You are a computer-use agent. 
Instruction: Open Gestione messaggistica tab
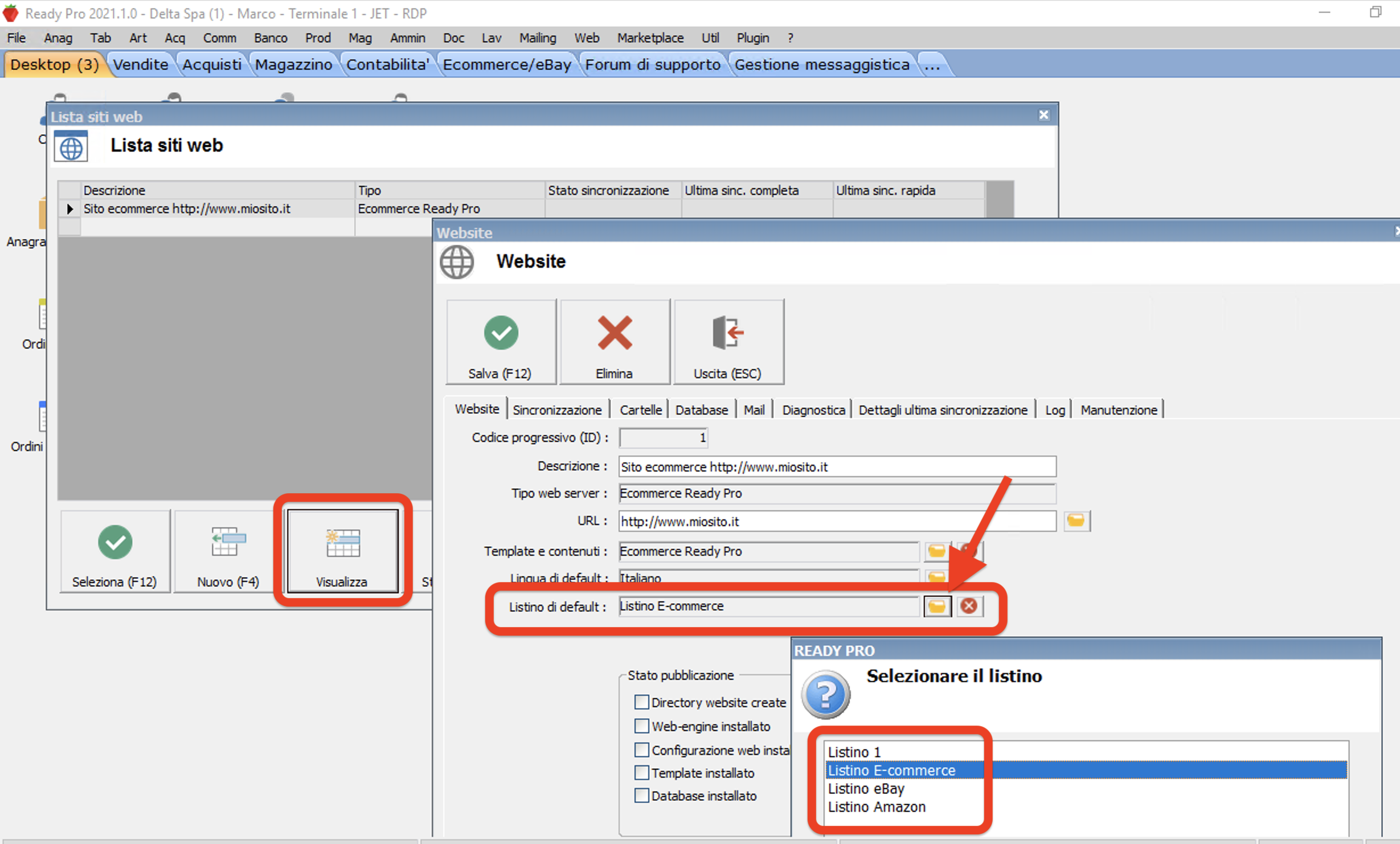click(x=822, y=64)
